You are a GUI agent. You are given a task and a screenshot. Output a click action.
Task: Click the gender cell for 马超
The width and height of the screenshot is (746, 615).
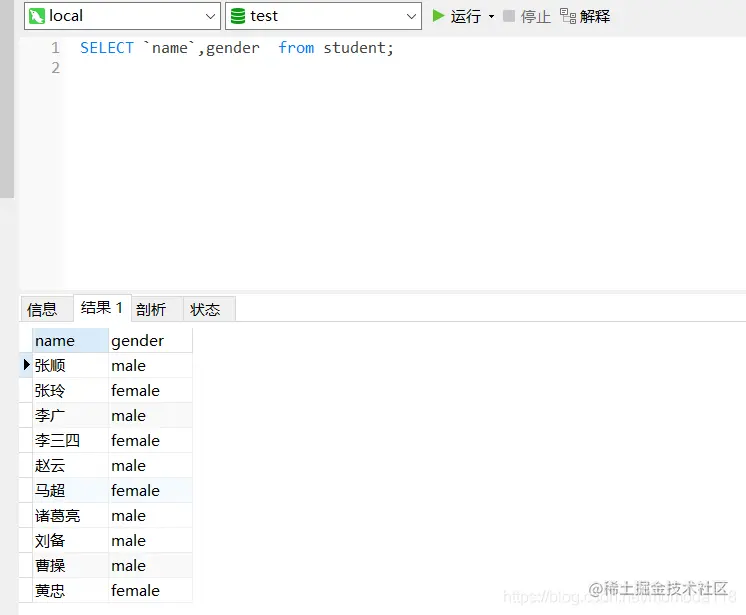[150, 490]
